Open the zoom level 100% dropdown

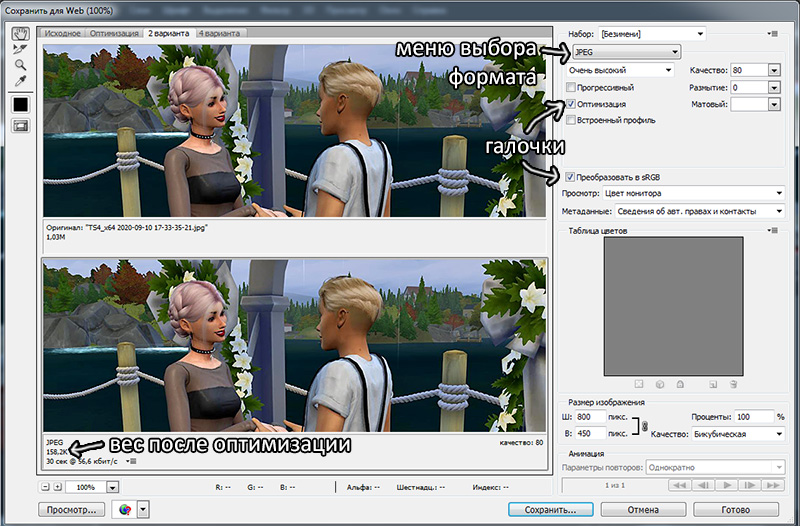112,487
